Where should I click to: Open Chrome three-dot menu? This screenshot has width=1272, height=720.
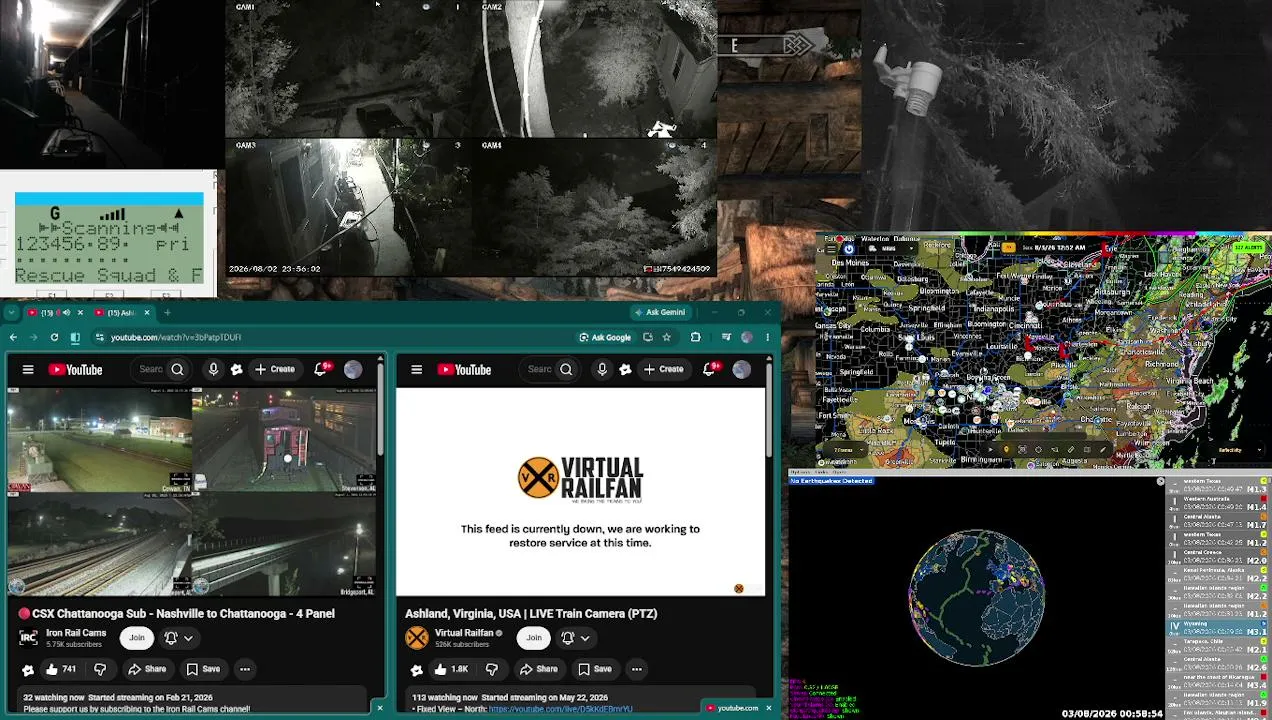(x=768, y=337)
